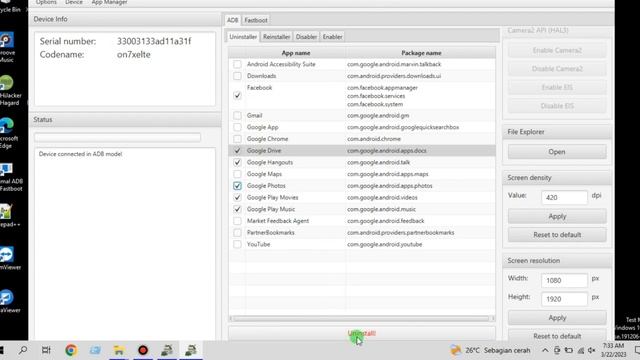
Task: Select the Reinstaller tab
Action: pos(276,37)
